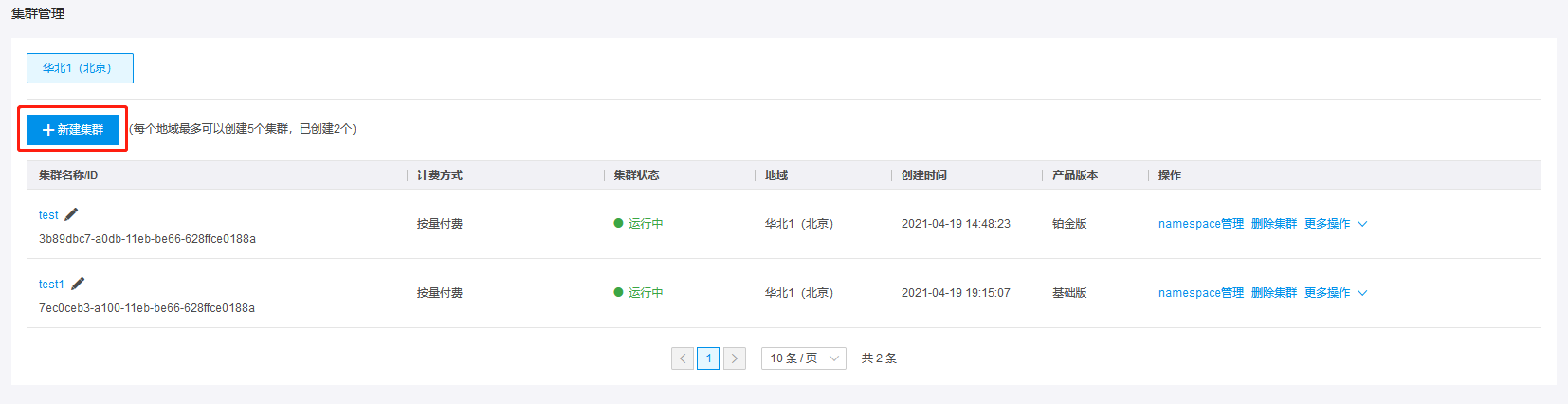Go to next page arrow in pagination
The image size is (1568, 404).
pyautogui.click(x=734, y=358)
